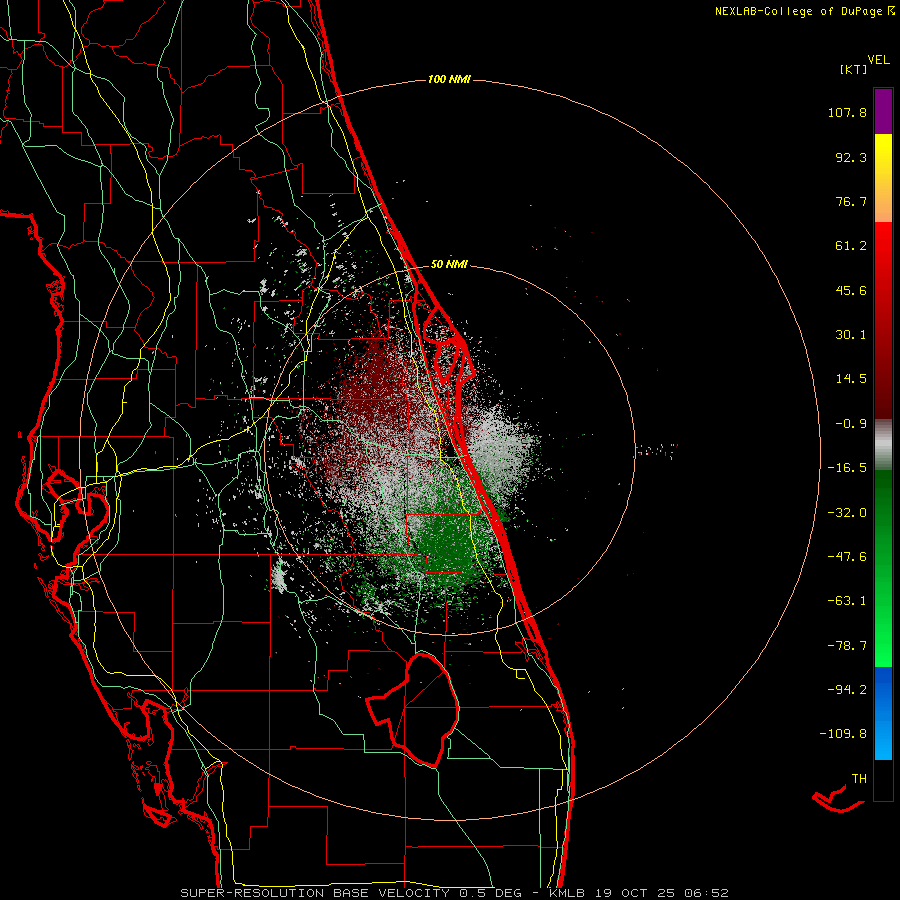900x900 pixels.
Task: Click the -47.6 velocity scale value
Action: 847,557
